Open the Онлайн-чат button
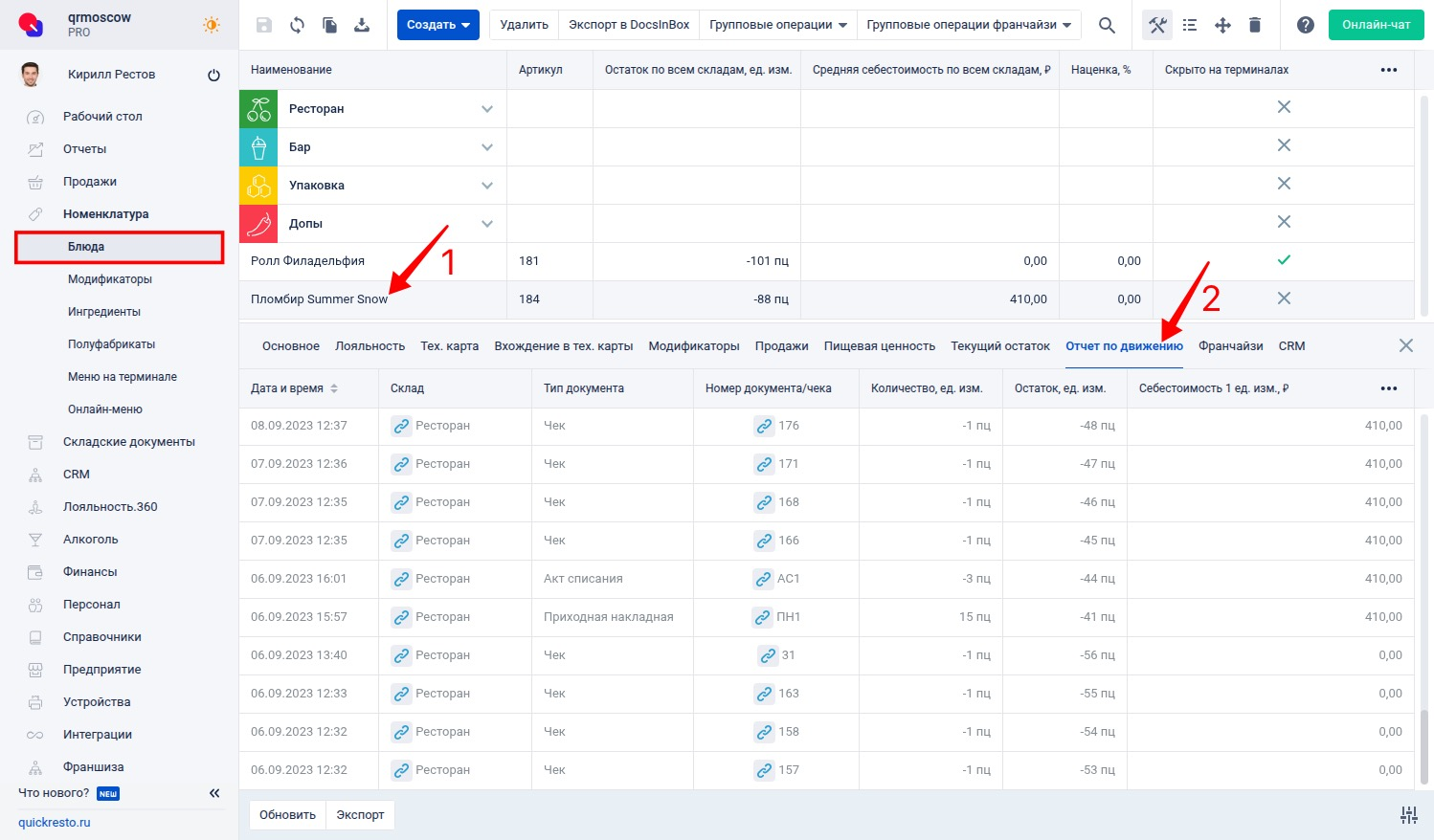1434x840 pixels. pos(1377,25)
